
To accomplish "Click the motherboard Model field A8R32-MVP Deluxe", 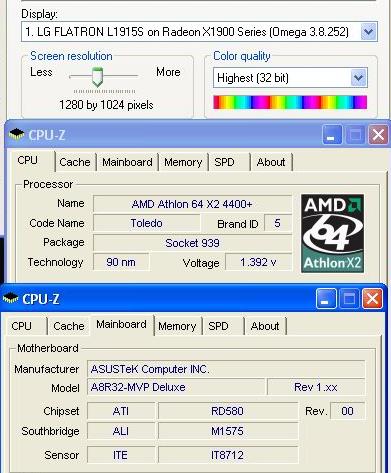I will 176,387.
